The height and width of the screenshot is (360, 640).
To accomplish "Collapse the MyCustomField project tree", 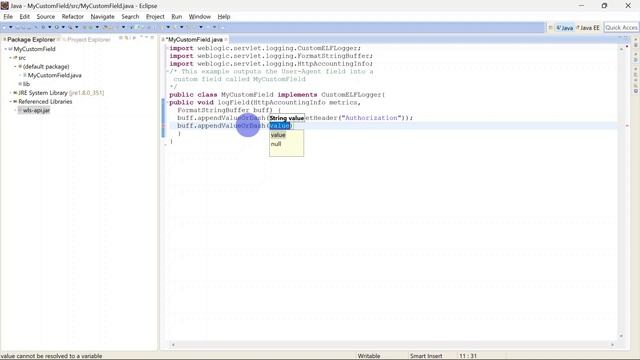I will [x=5, y=49].
